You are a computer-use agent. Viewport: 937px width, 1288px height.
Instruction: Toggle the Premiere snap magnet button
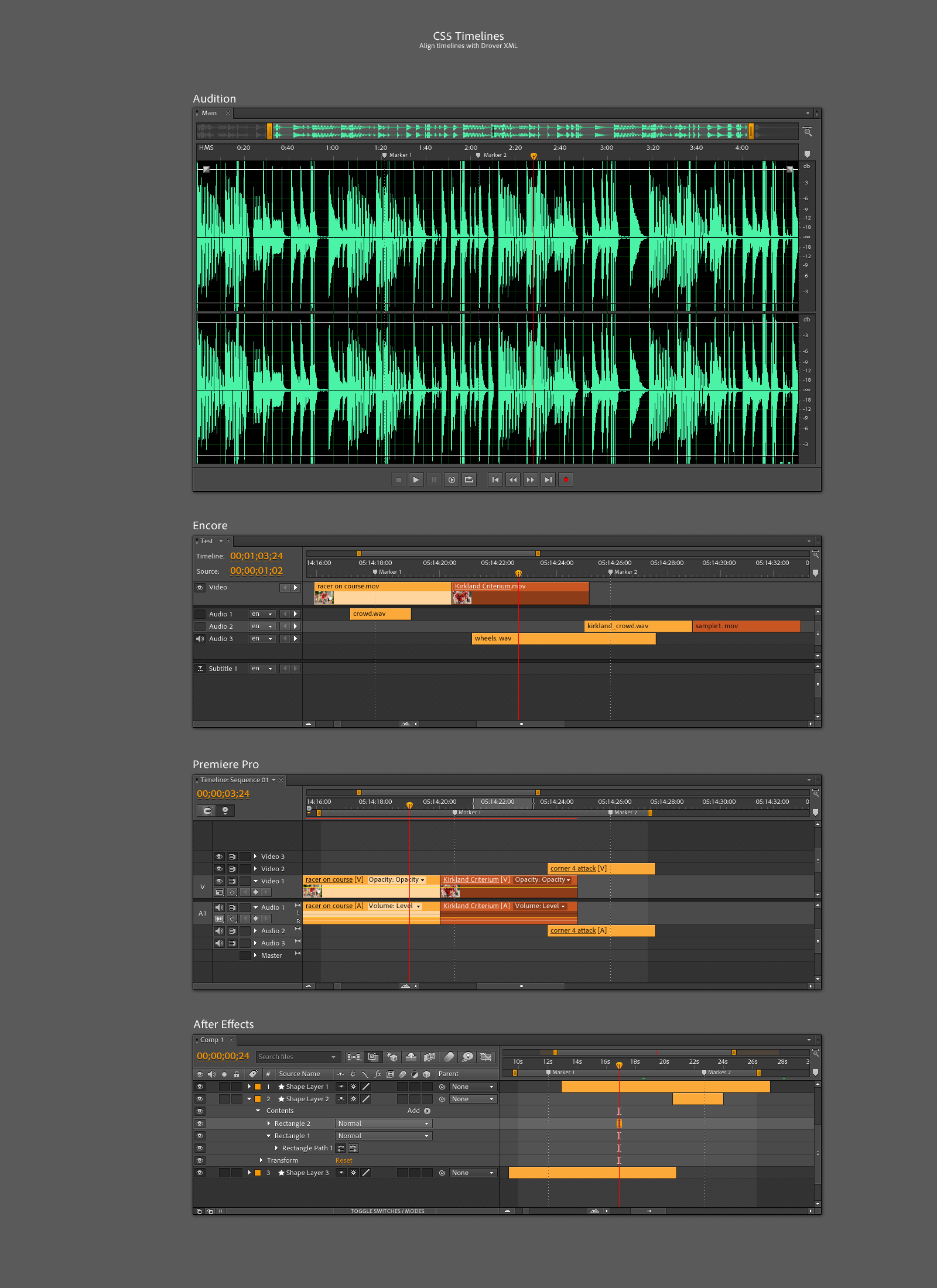[x=207, y=811]
